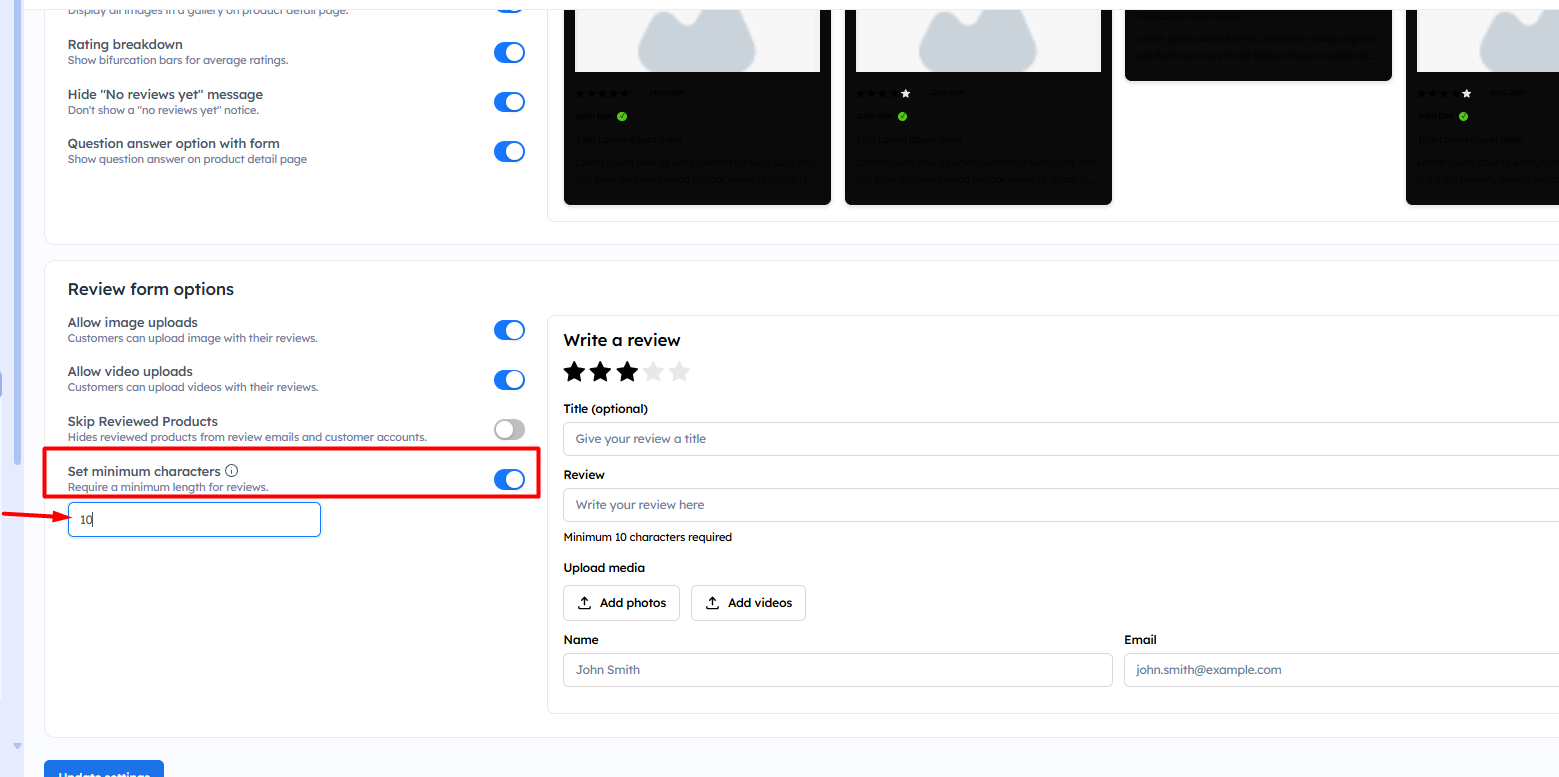
Task: Click the scroll-down arrow in the left sidebar
Action: (x=17, y=746)
